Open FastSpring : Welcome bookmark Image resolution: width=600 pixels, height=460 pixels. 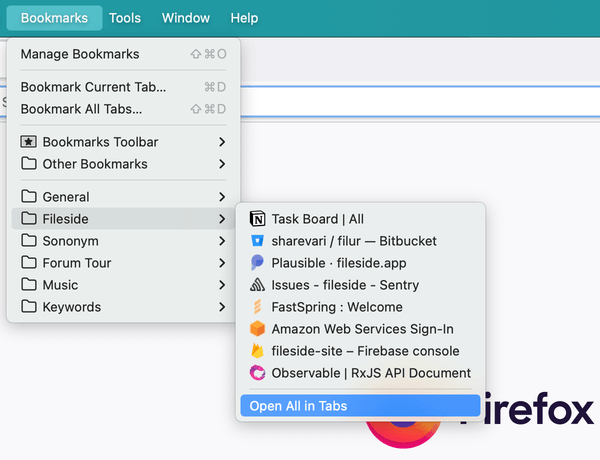tap(360, 307)
